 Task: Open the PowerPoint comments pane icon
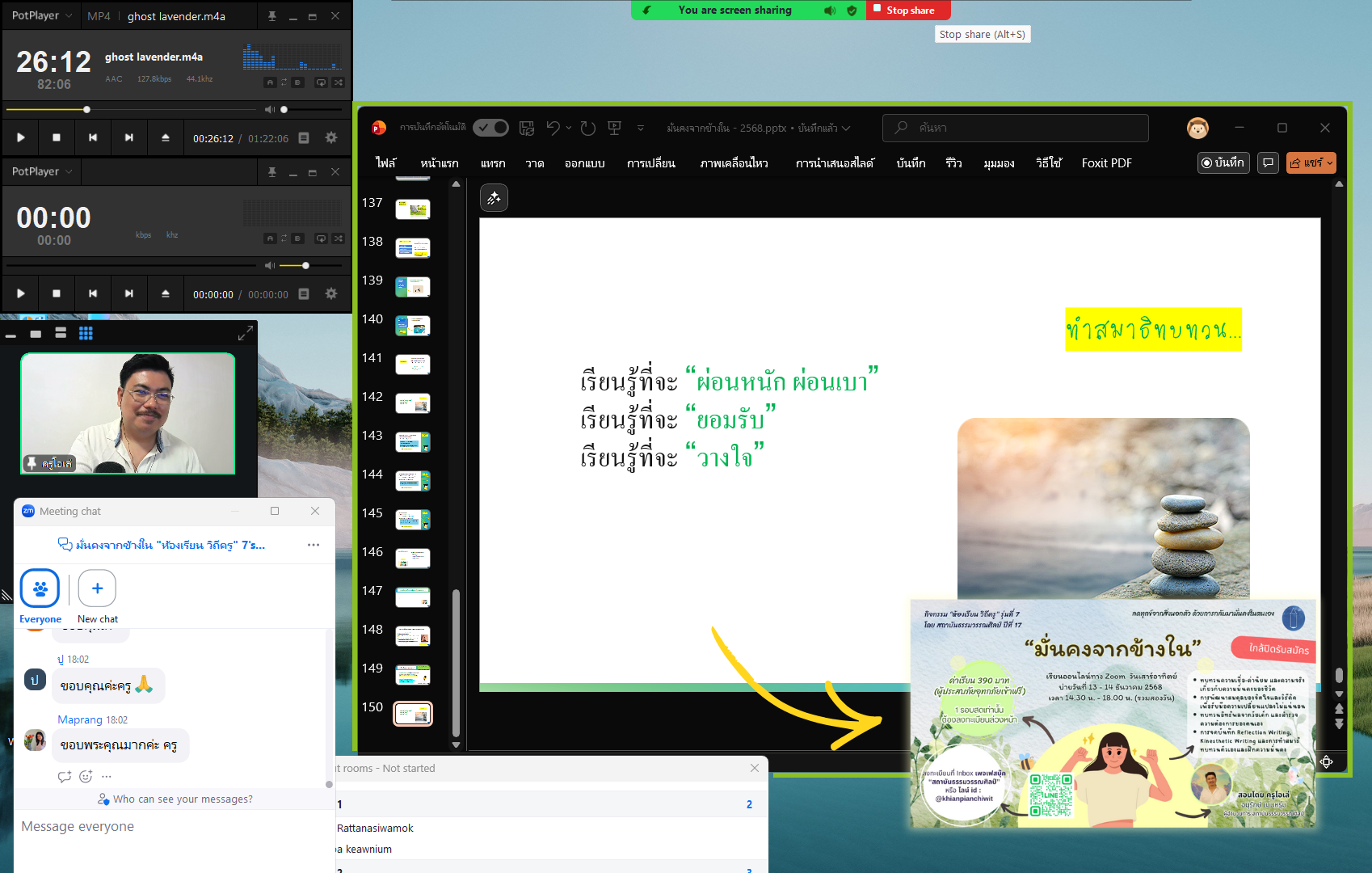pyautogui.click(x=1268, y=162)
